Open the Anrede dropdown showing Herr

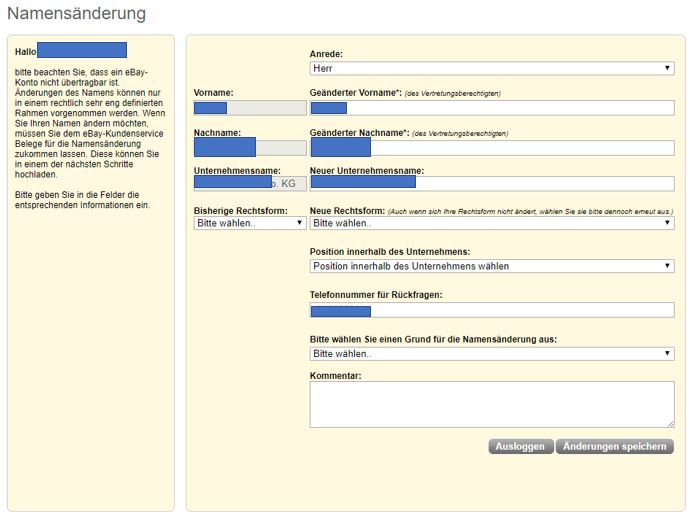pyautogui.click(x=492, y=68)
